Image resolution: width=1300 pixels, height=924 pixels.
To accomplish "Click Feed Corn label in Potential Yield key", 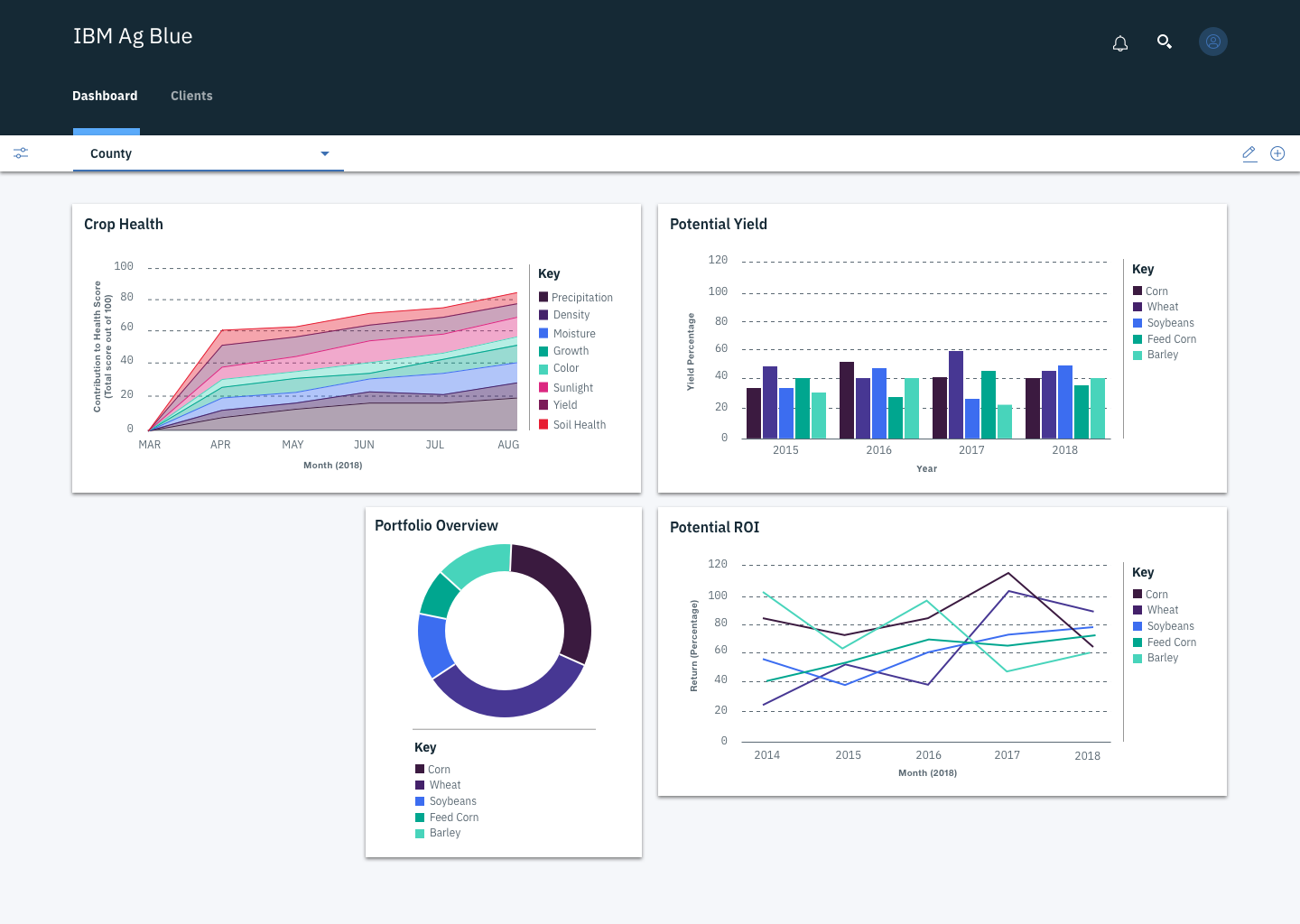I will [x=1172, y=339].
